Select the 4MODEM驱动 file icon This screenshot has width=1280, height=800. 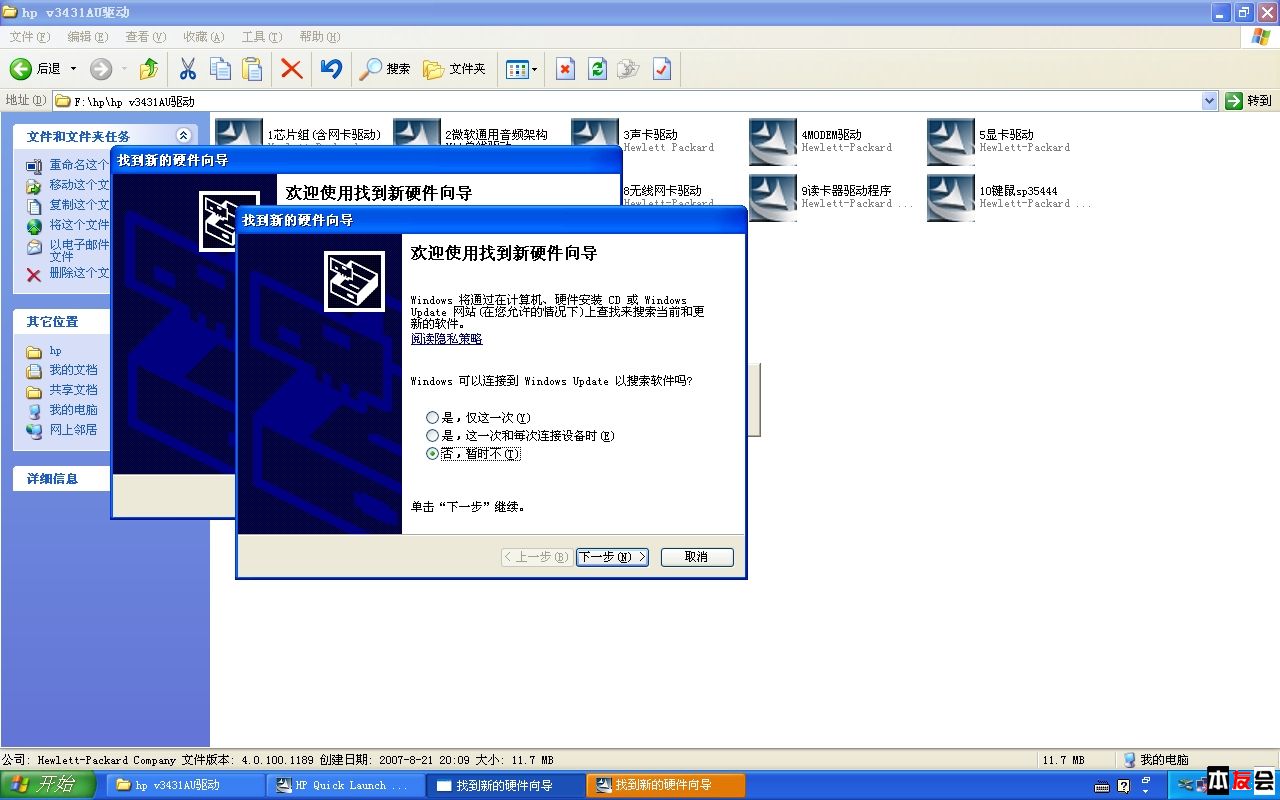tap(773, 141)
